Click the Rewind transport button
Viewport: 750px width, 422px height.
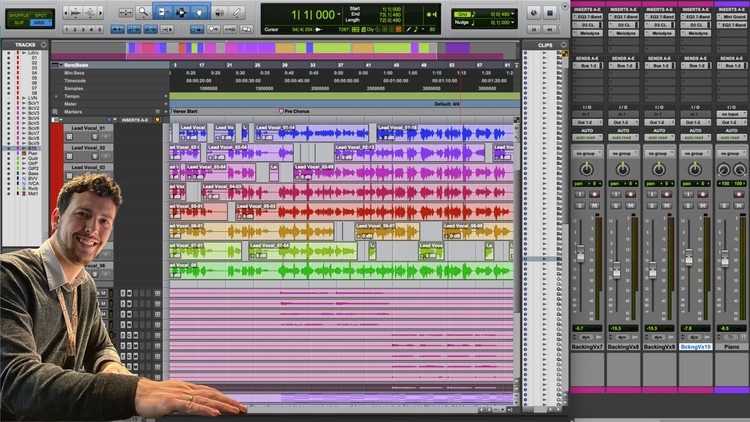click(x=550, y=30)
